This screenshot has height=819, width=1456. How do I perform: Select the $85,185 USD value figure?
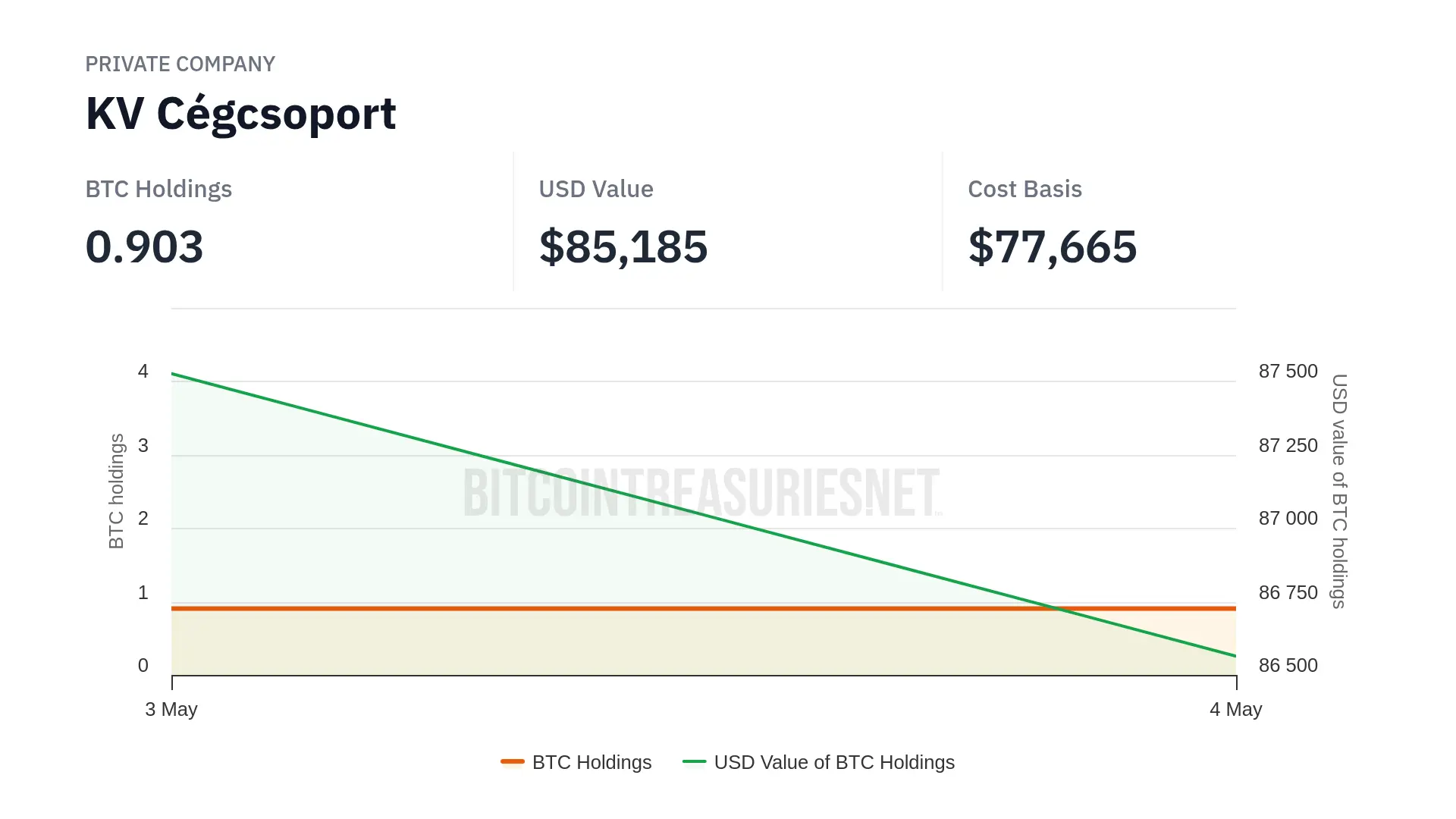click(x=623, y=246)
